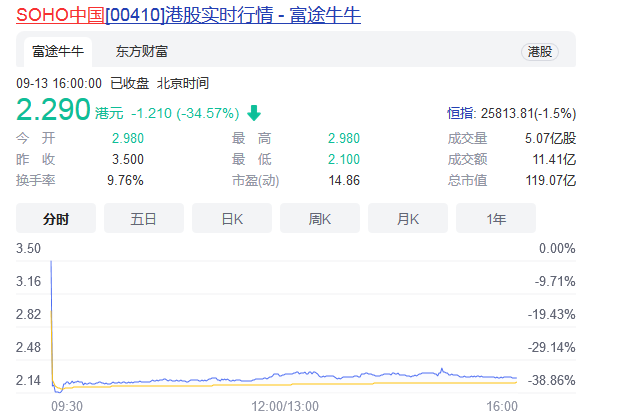Image resolution: width=628 pixels, height=418 pixels.
Task: Click the current price 2.290
Action: tap(53, 109)
